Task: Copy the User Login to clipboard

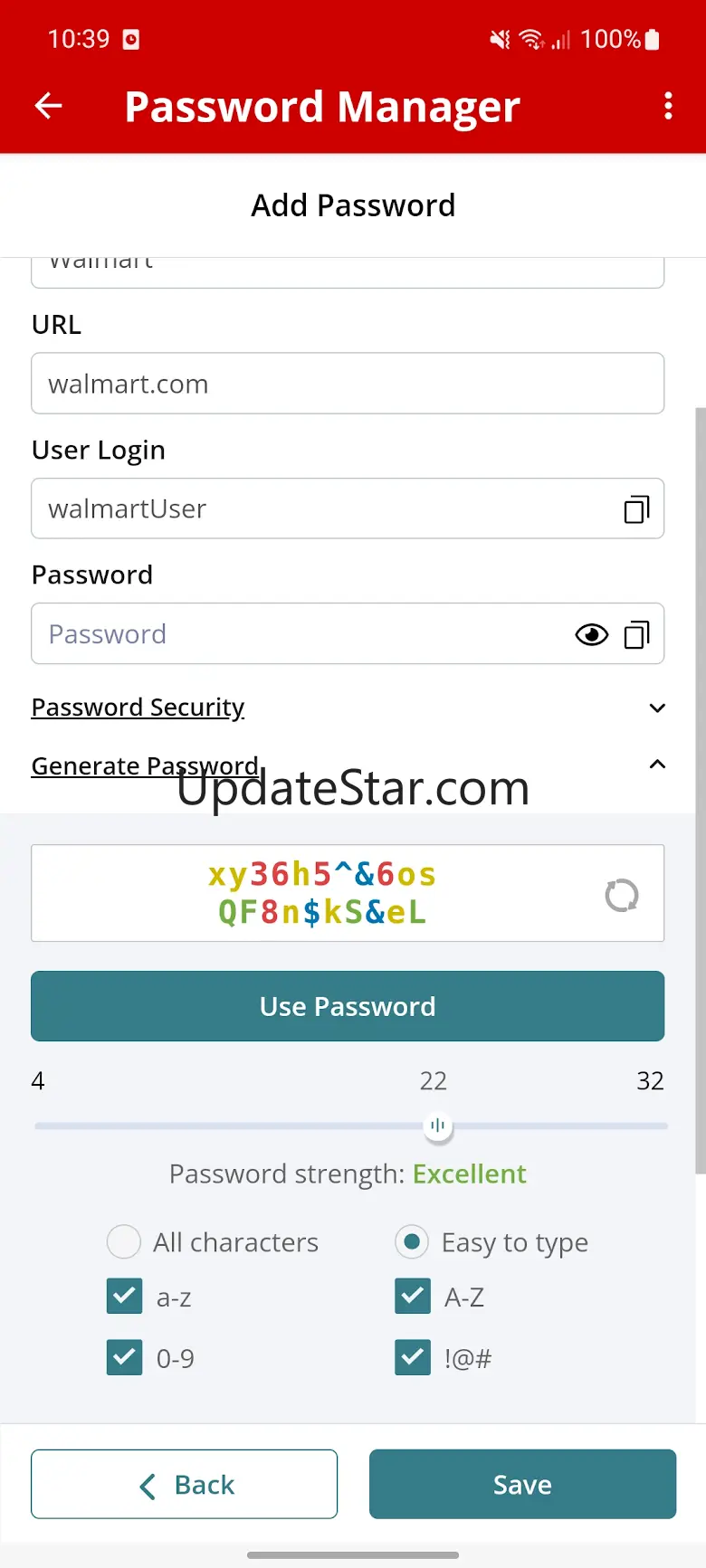Action: (636, 509)
